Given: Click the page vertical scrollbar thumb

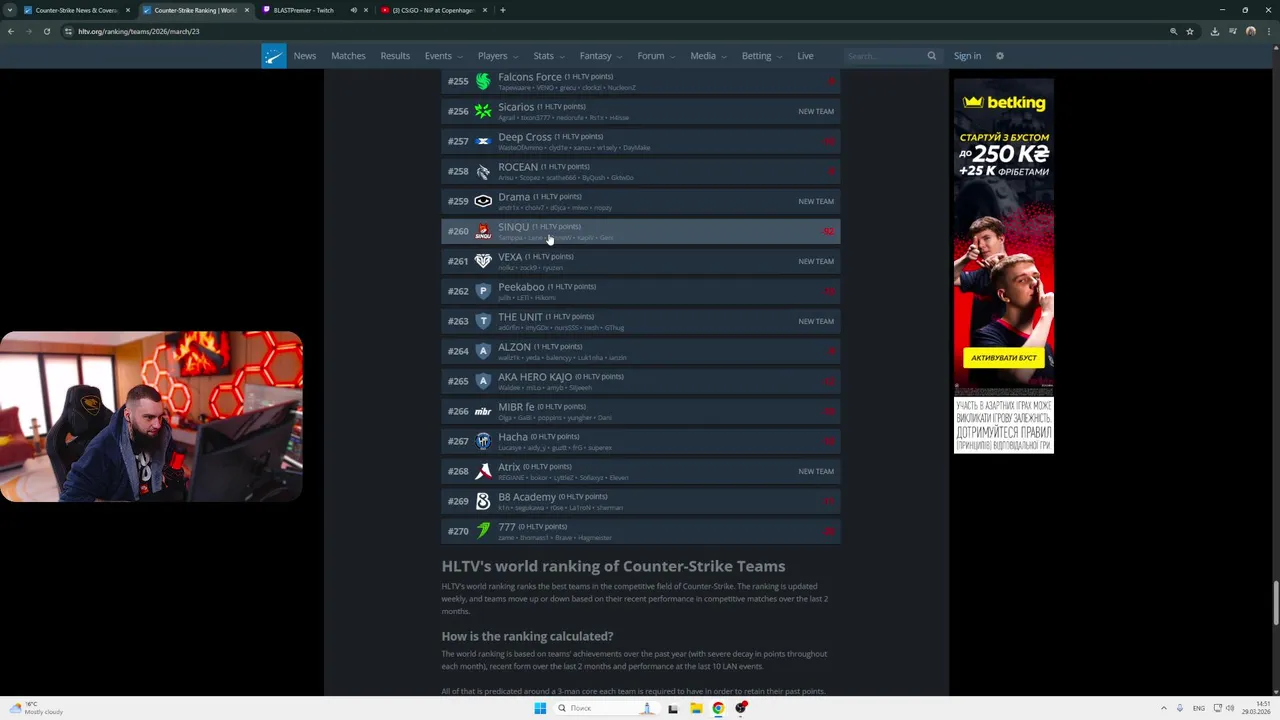Looking at the screenshot, I should 1275,602.
